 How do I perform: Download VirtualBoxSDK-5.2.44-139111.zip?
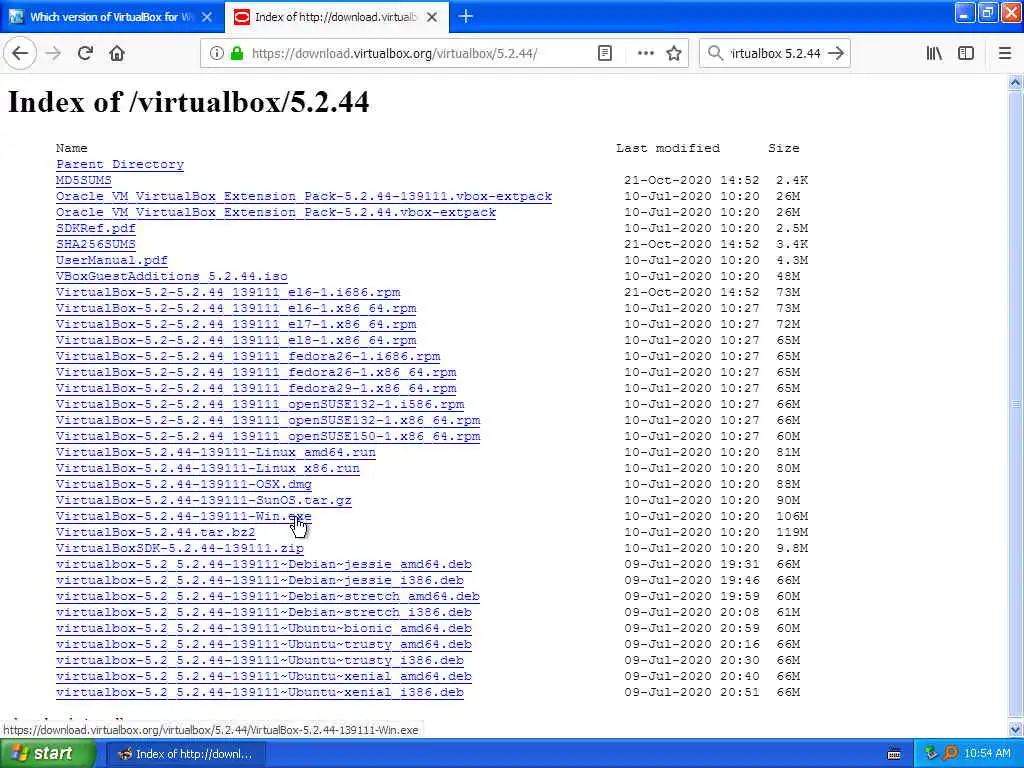coord(180,548)
